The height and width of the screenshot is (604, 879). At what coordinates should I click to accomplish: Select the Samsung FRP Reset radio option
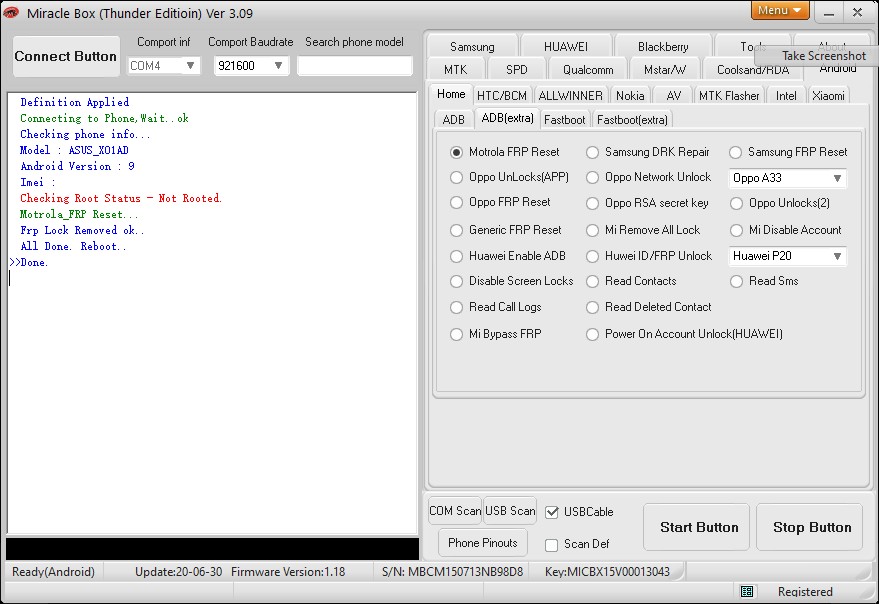coord(735,152)
